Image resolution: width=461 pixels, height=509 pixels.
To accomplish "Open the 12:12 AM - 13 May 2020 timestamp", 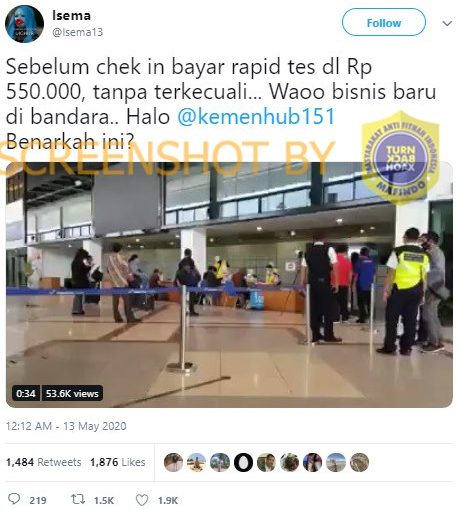I will 66,426.
